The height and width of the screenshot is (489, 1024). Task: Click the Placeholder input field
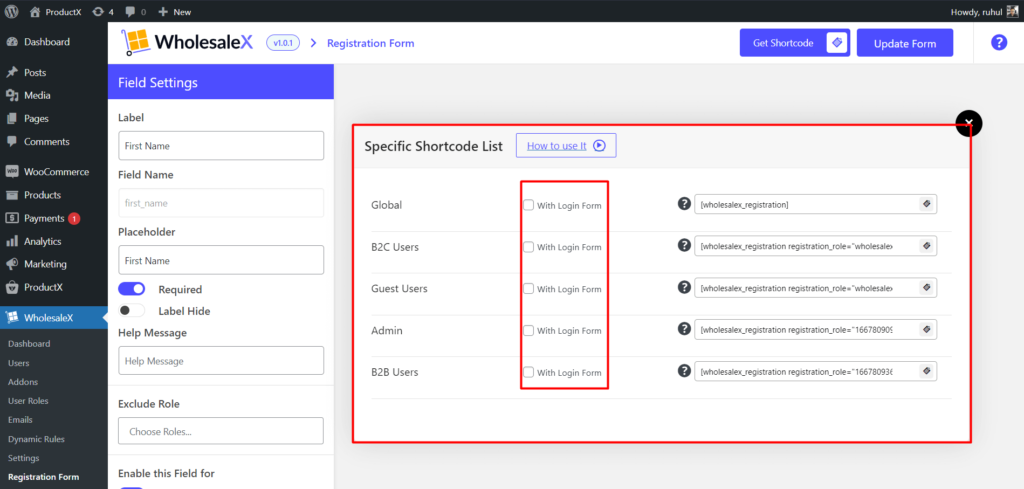[x=221, y=260]
